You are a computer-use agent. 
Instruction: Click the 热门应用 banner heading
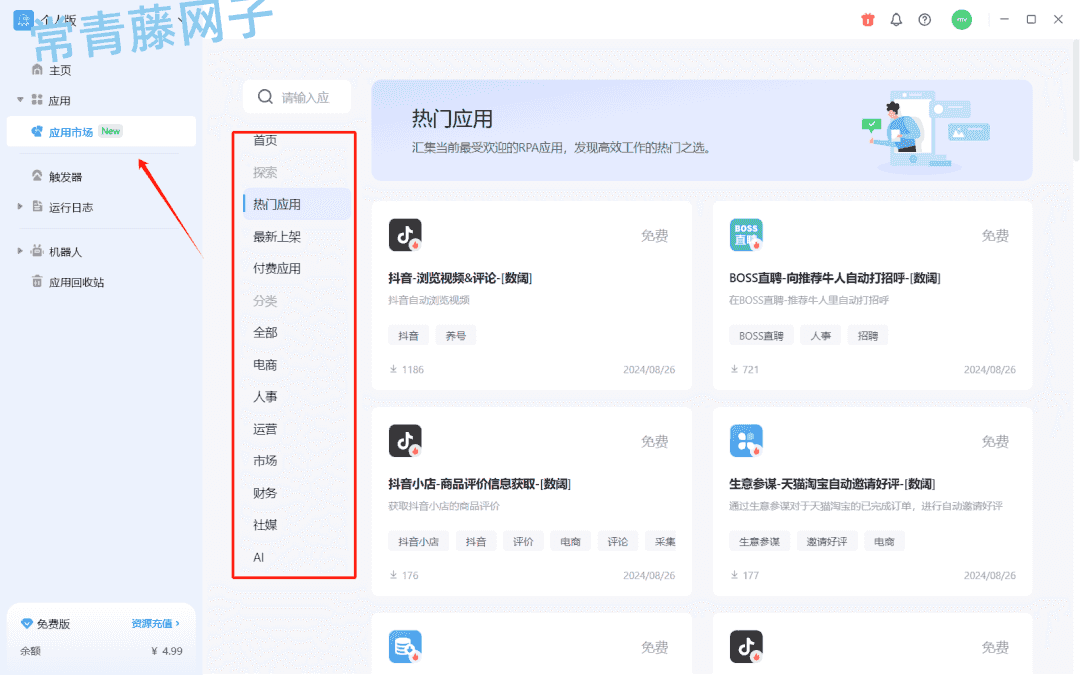452,119
